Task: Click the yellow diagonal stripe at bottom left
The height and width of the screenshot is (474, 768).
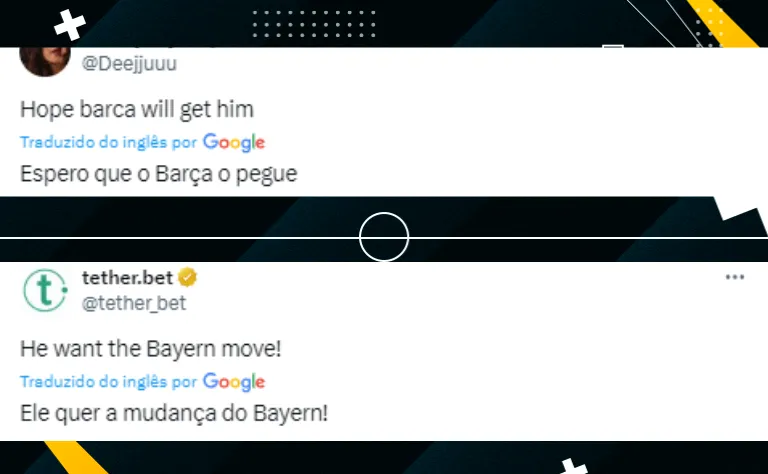Action: click(77, 457)
